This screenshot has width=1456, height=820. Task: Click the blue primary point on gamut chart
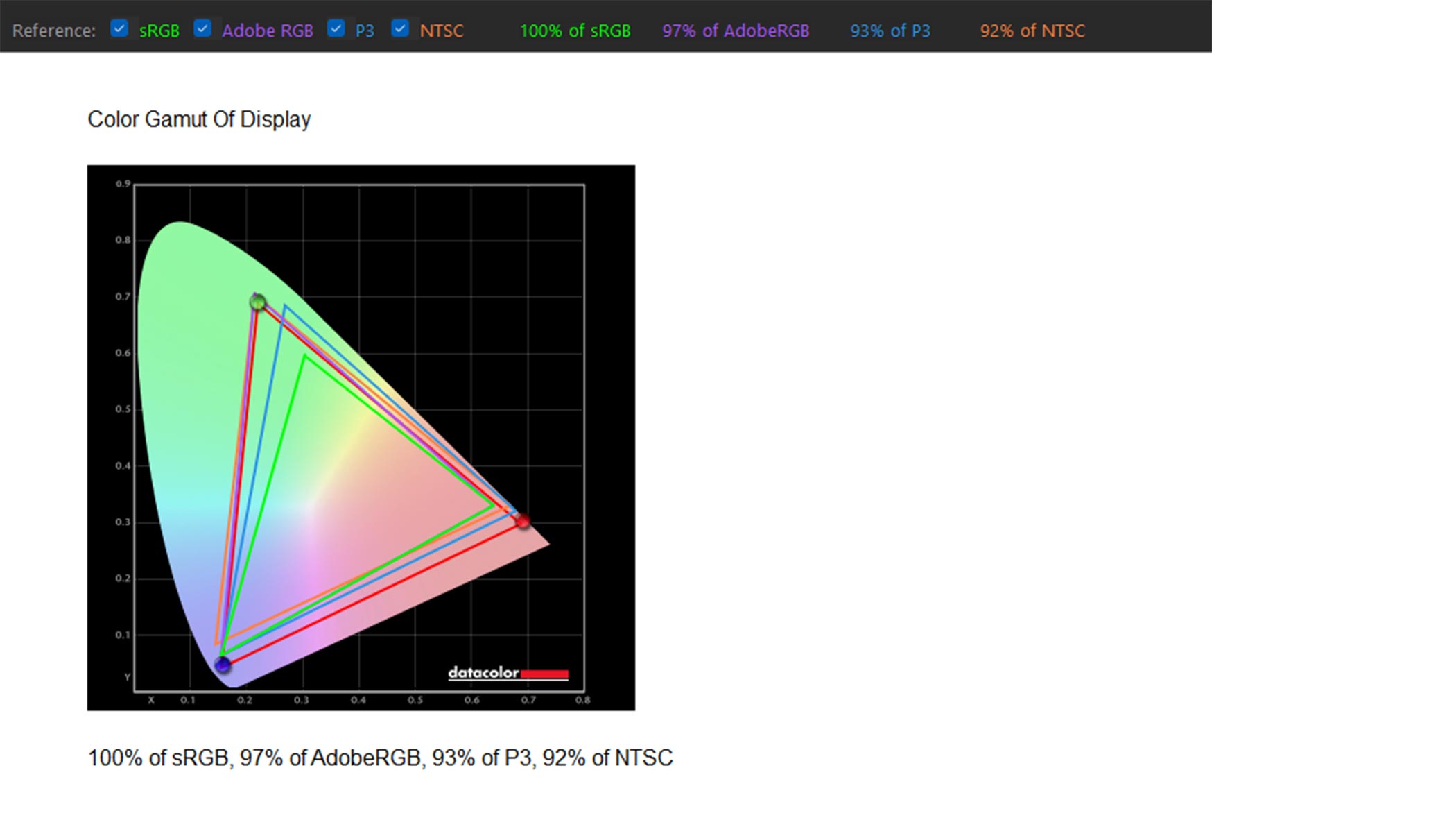223,665
